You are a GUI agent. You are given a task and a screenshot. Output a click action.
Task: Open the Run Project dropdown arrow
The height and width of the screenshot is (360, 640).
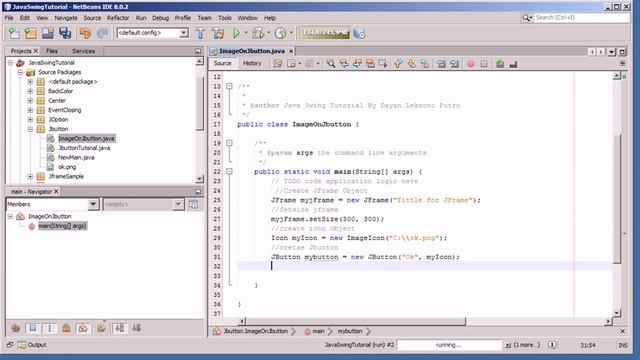point(246,33)
